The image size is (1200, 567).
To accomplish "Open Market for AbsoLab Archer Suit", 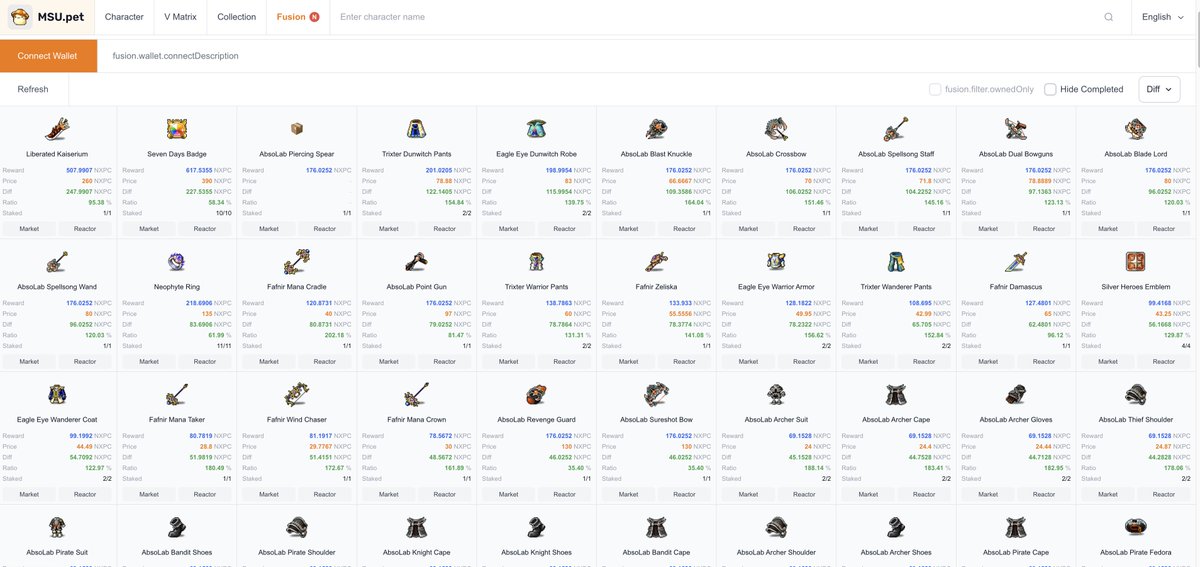I will [748, 494].
